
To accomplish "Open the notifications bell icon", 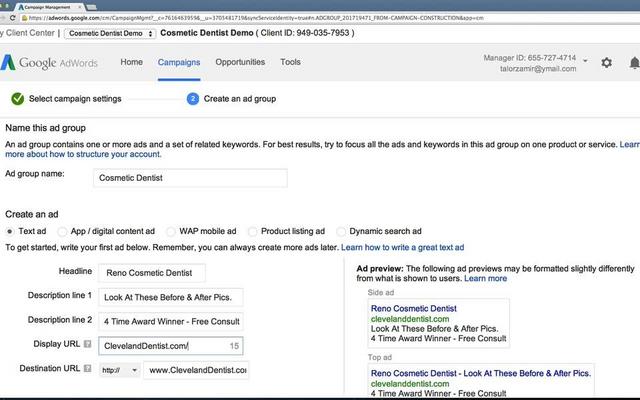I will (x=634, y=63).
